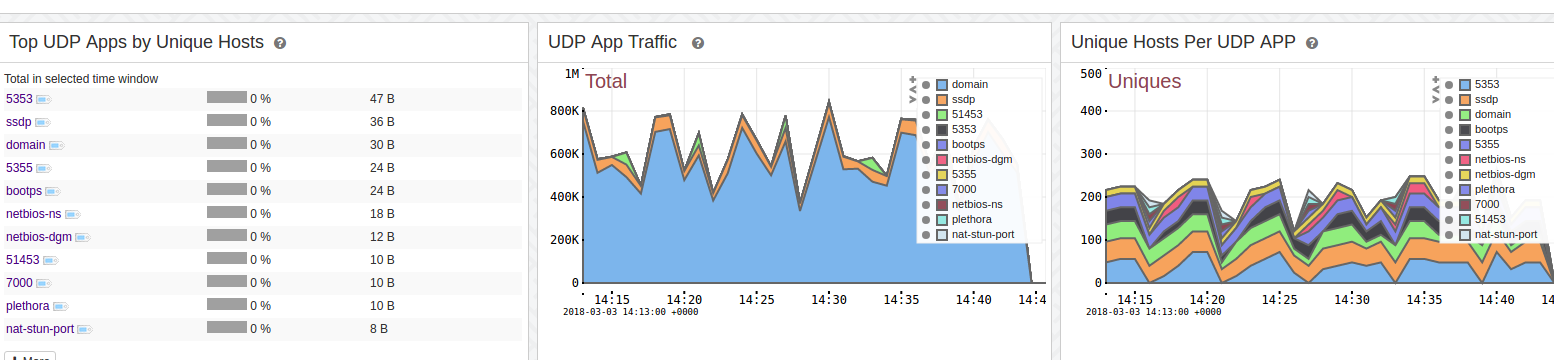Toggle 5353 series dot in UDP App Traffic legend
1554x360 pixels.
[926, 130]
